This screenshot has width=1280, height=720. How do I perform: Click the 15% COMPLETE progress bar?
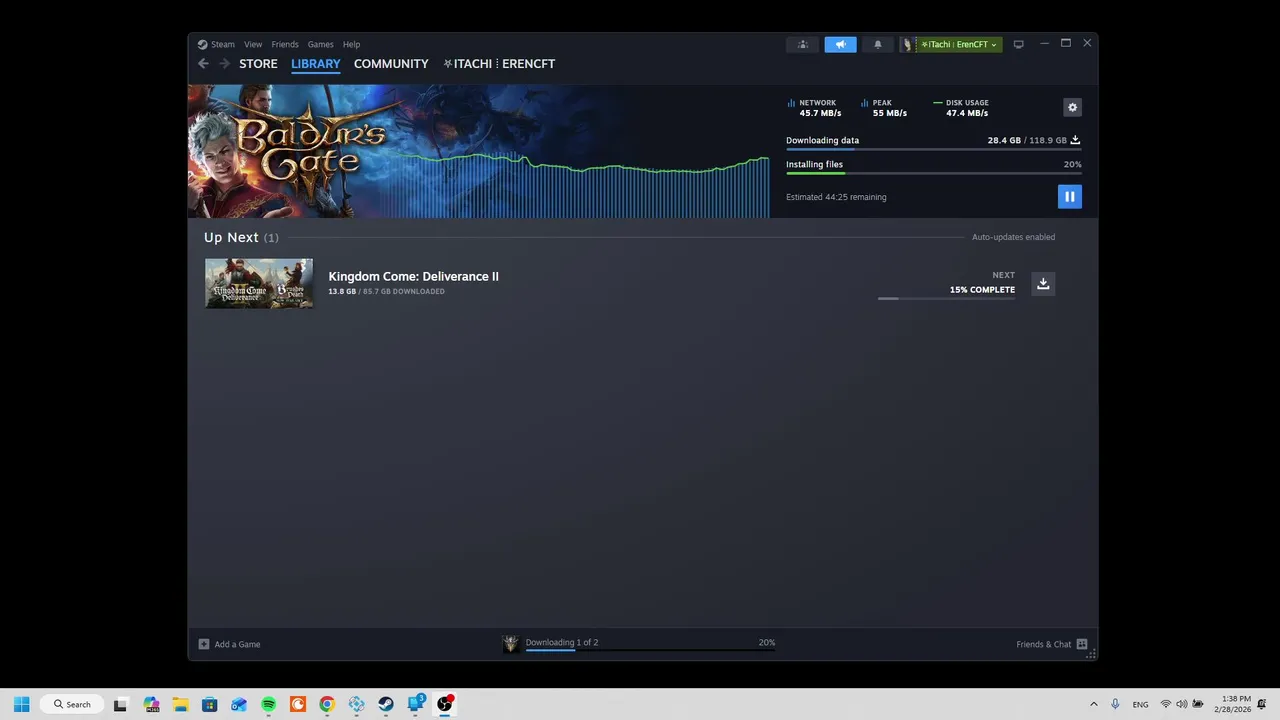(x=946, y=298)
